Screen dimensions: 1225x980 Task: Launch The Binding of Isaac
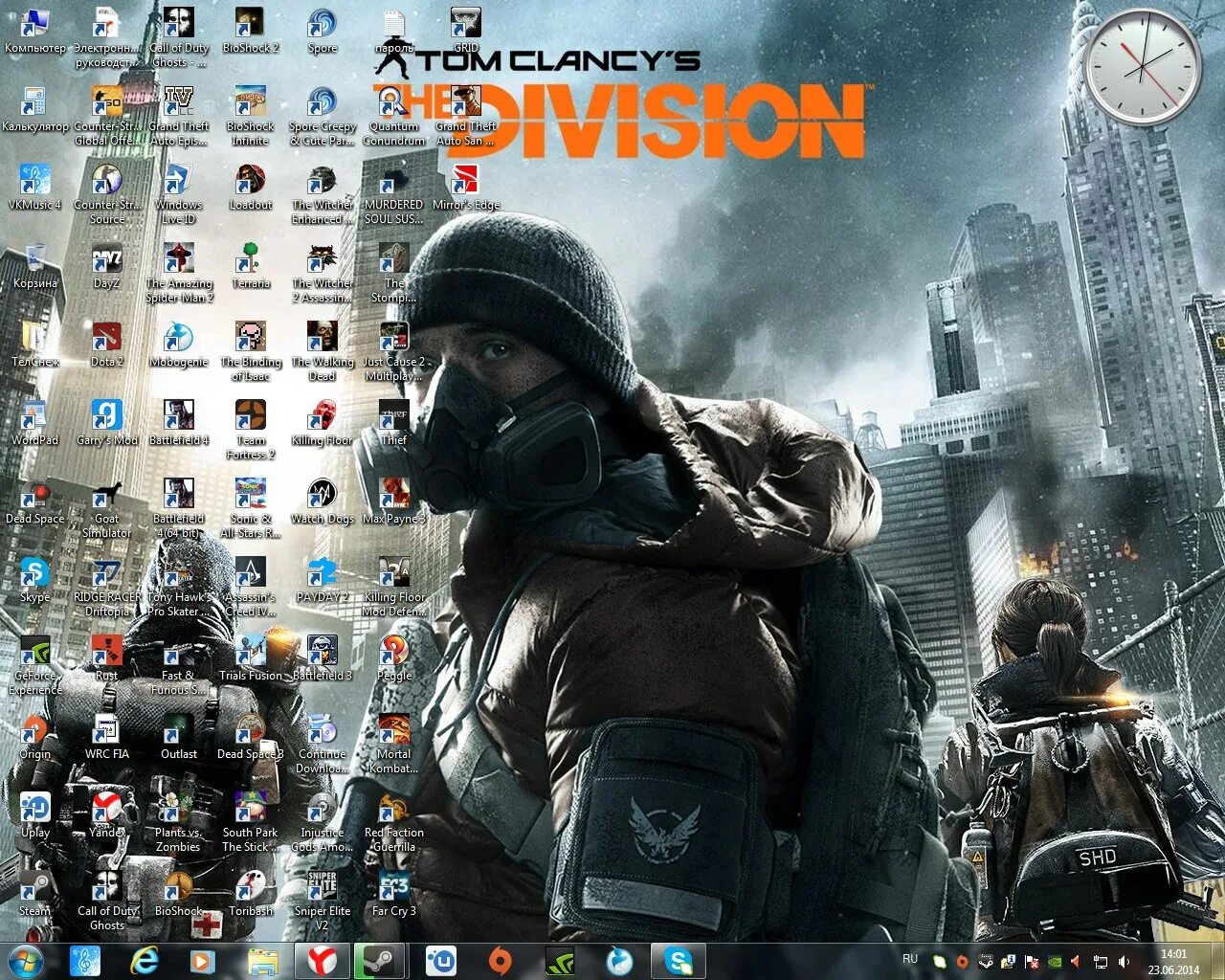251,352
